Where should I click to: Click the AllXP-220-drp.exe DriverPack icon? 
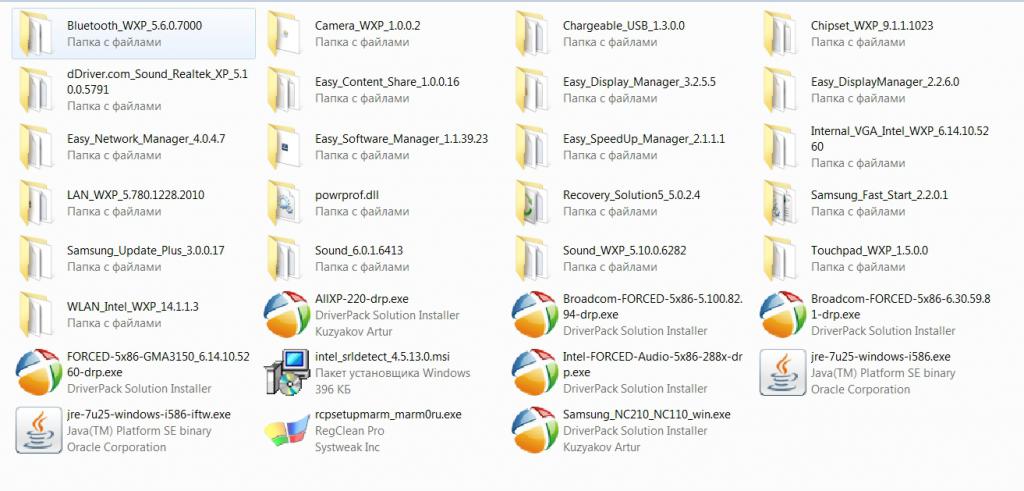tap(287, 315)
